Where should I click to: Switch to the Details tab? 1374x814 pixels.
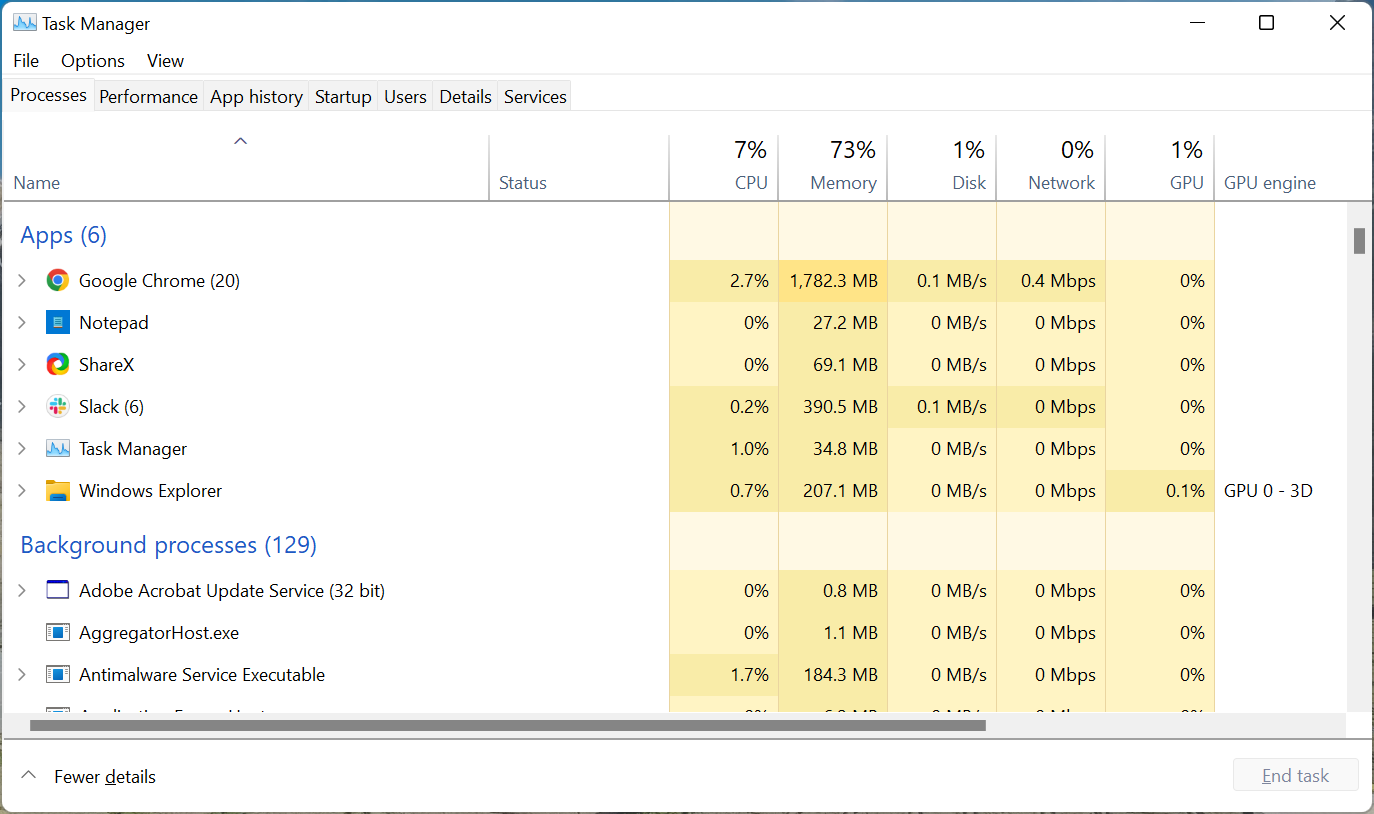[465, 97]
